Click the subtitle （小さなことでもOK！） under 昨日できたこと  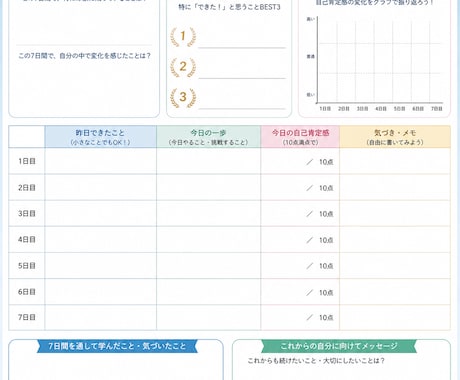tap(100, 142)
